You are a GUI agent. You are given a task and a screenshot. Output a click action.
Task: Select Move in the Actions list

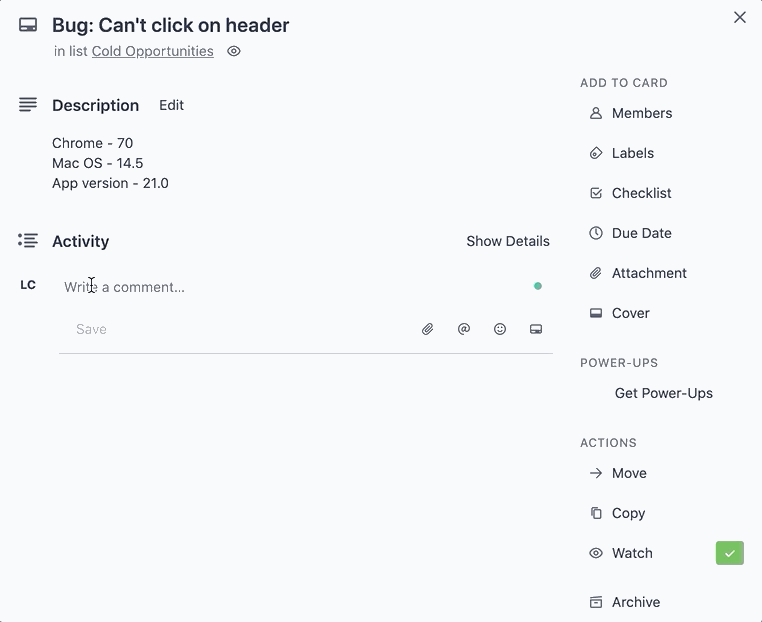[629, 473]
